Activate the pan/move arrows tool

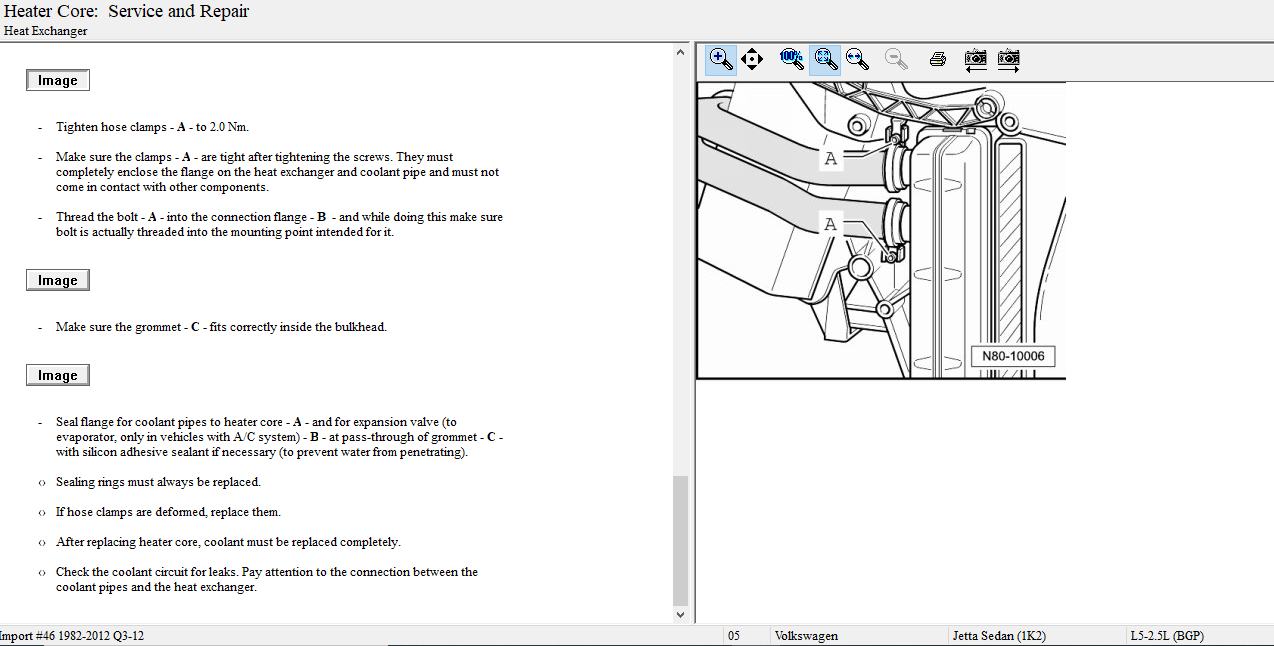(753, 59)
